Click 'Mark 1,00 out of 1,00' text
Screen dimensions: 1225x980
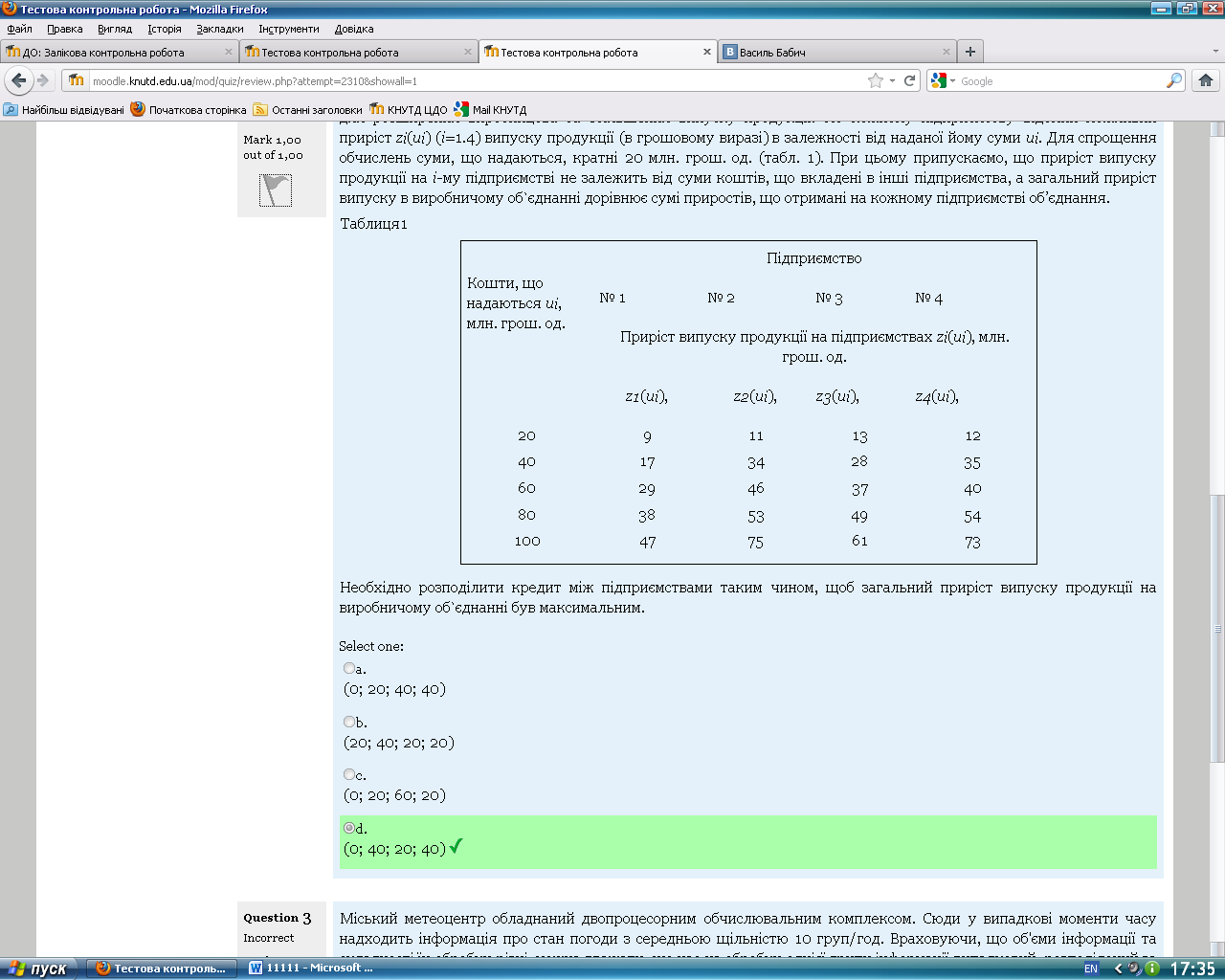pos(273,147)
